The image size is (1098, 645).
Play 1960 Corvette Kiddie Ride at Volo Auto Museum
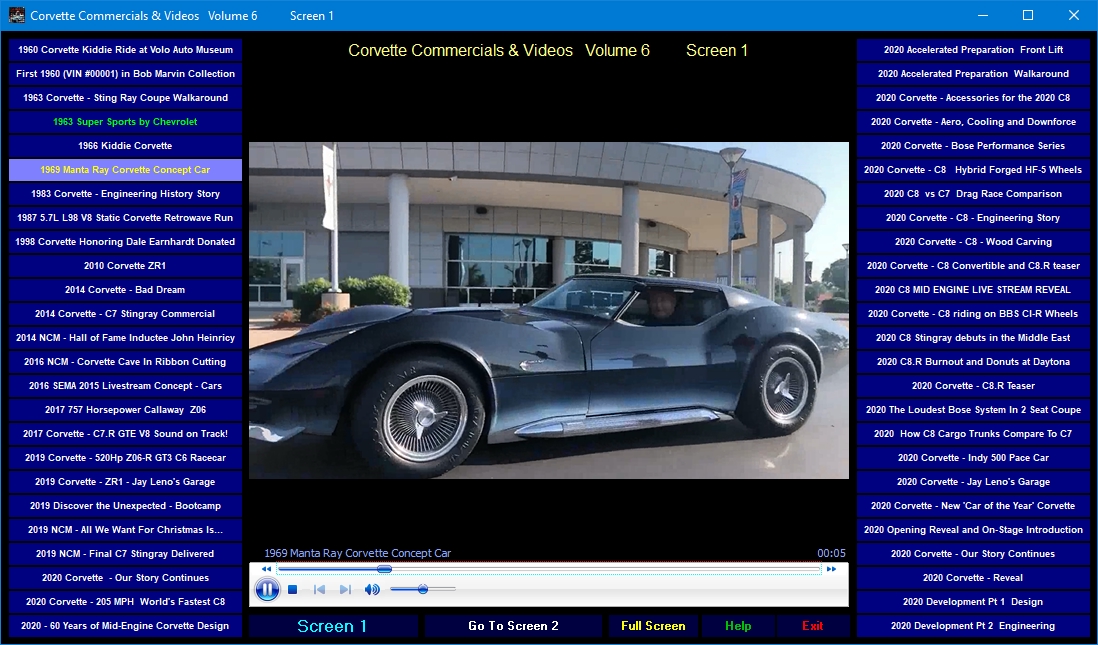(125, 50)
